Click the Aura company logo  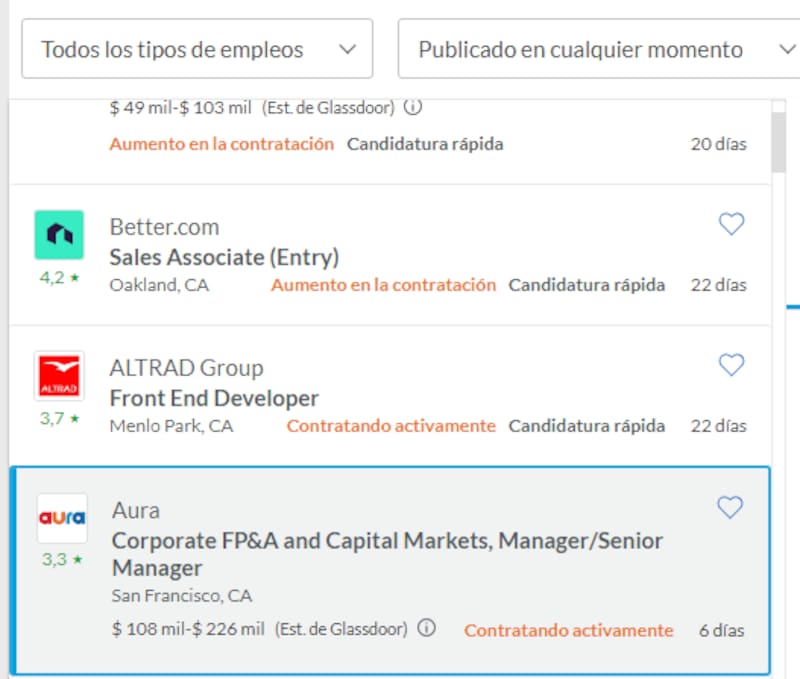pyautogui.click(x=62, y=518)
